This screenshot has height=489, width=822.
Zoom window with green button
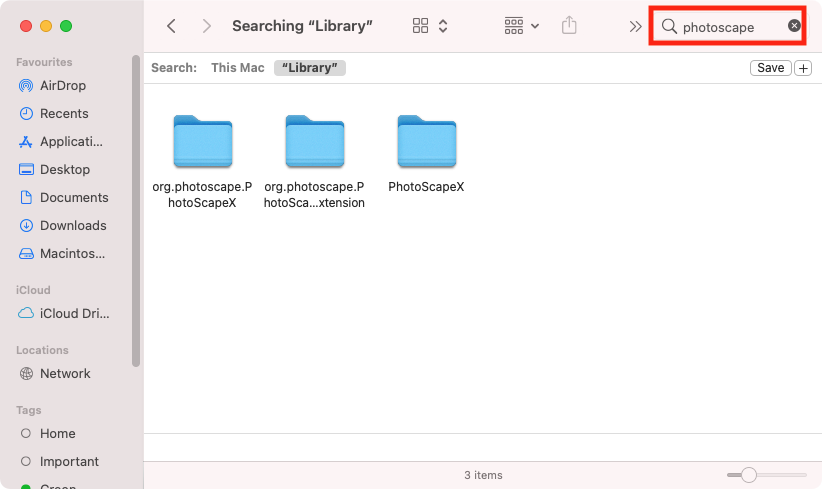pyautogui.click(x=66, y=26)
